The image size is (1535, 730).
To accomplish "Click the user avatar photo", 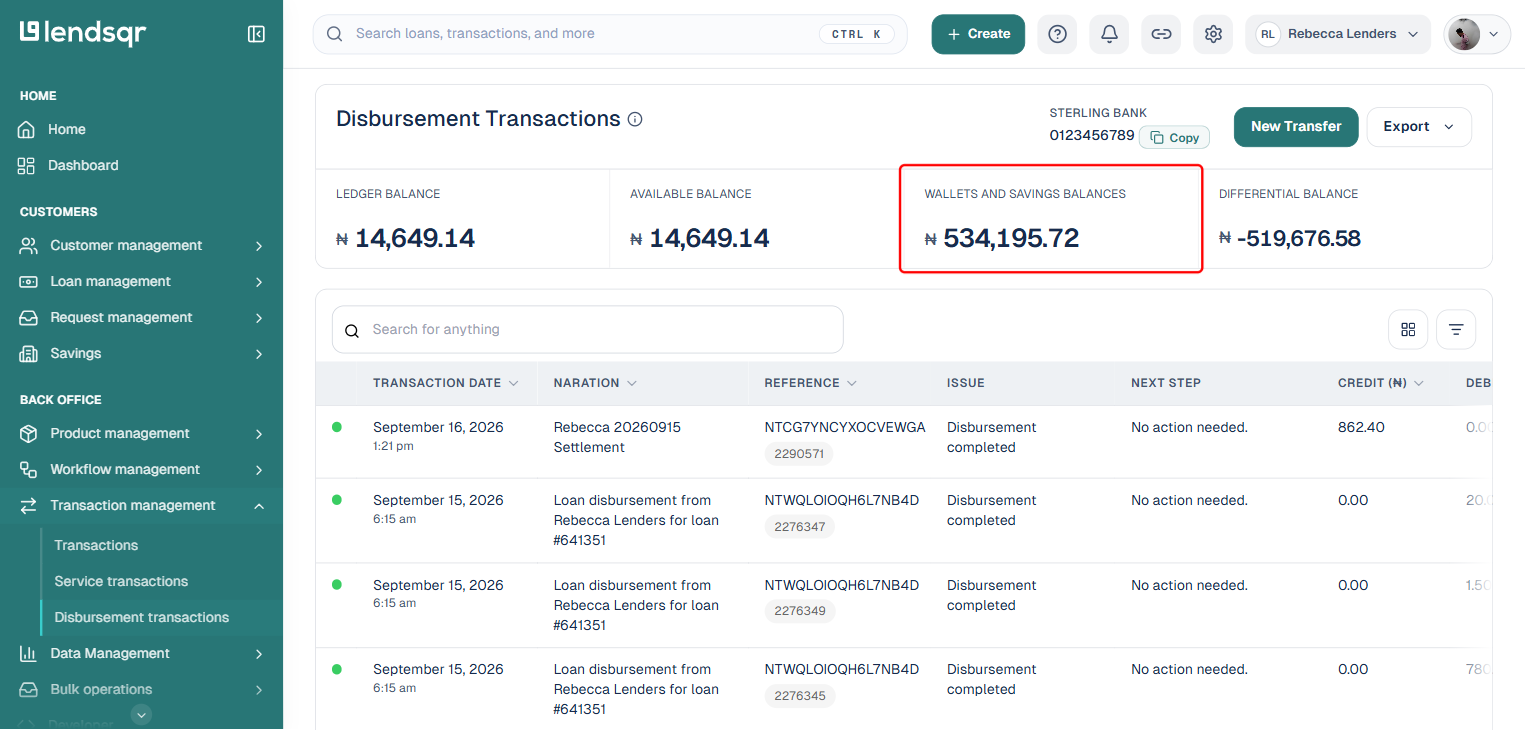I will 1463,34.
